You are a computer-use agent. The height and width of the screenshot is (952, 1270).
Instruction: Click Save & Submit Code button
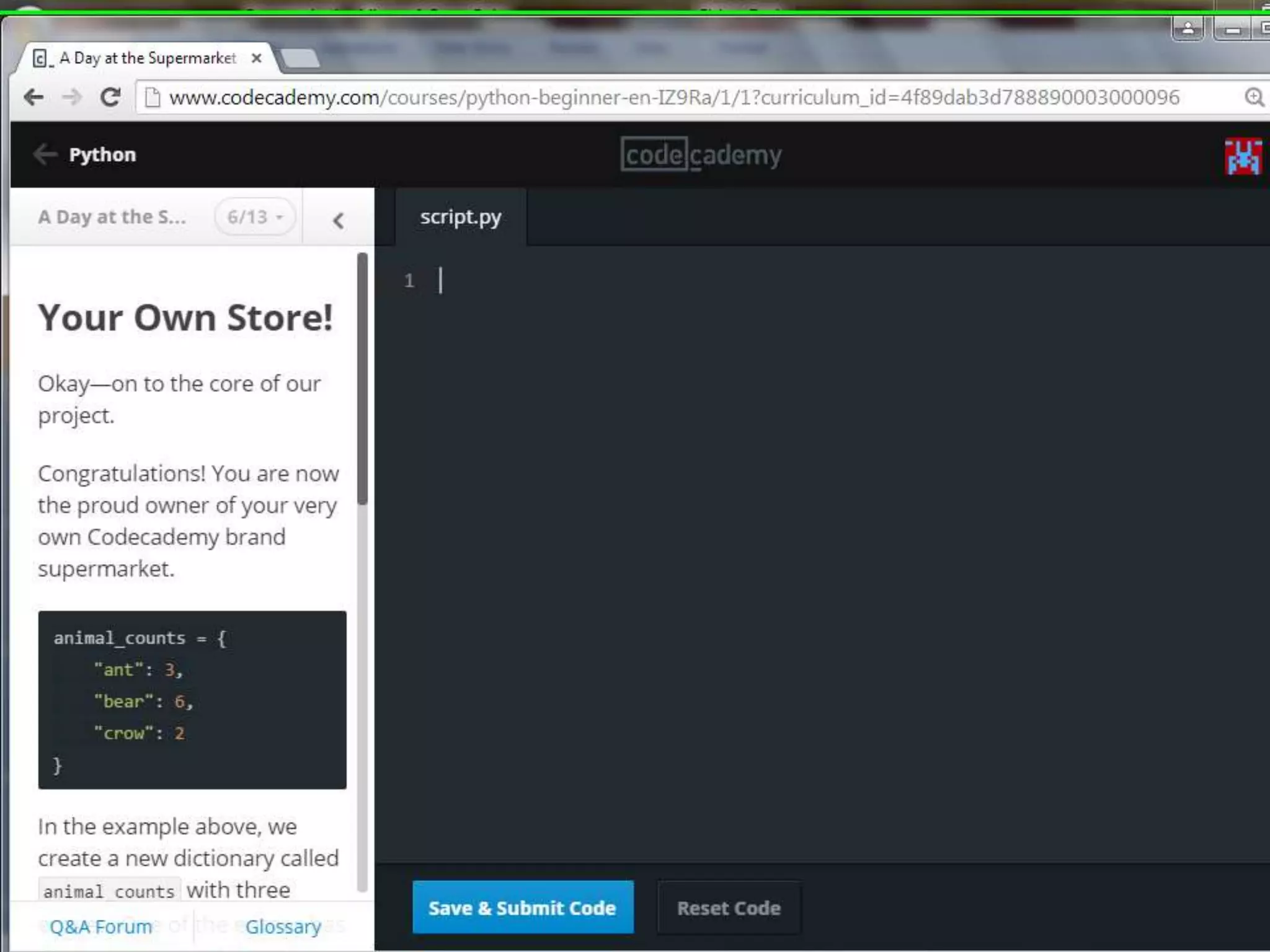[x=522, y=907]
